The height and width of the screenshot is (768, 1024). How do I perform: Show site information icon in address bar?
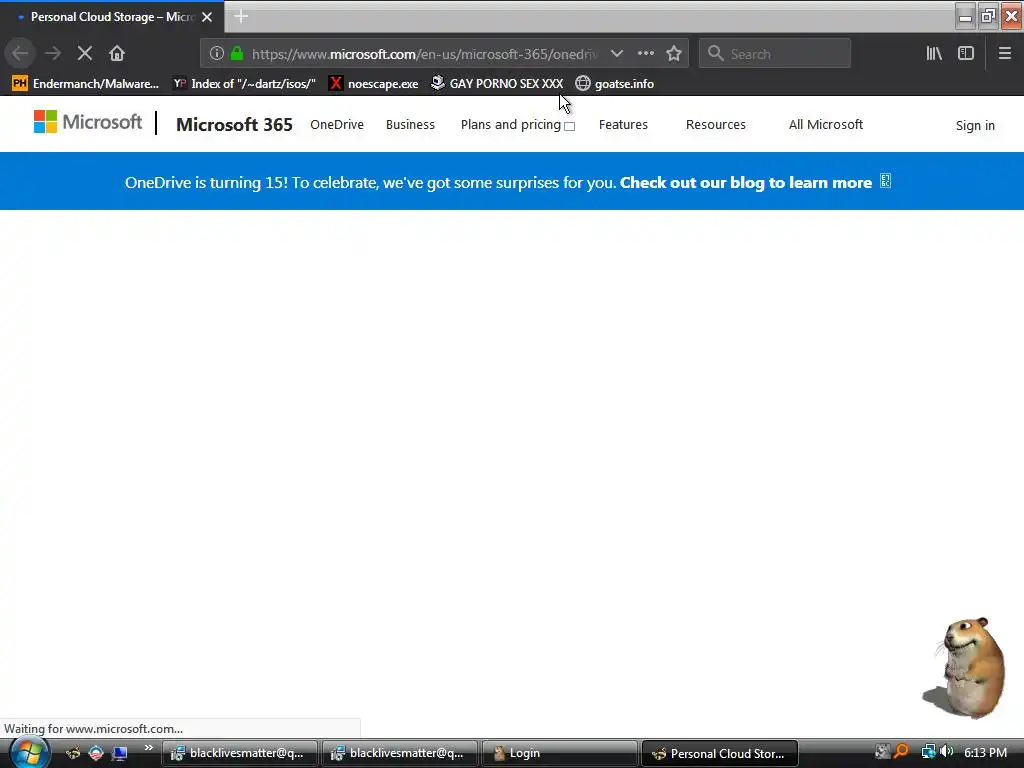point(217,54)
